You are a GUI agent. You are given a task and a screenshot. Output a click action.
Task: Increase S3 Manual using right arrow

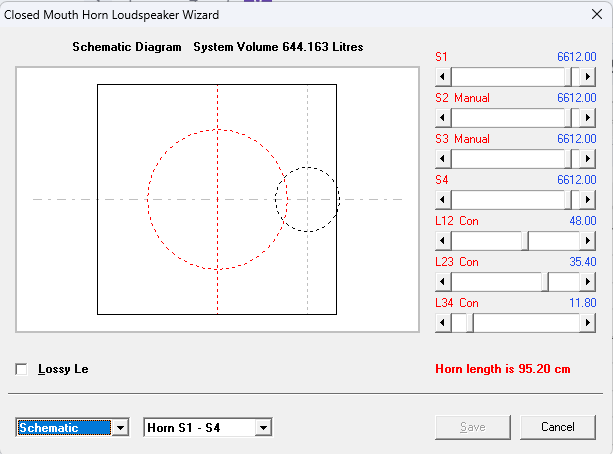tap(587, 159)
